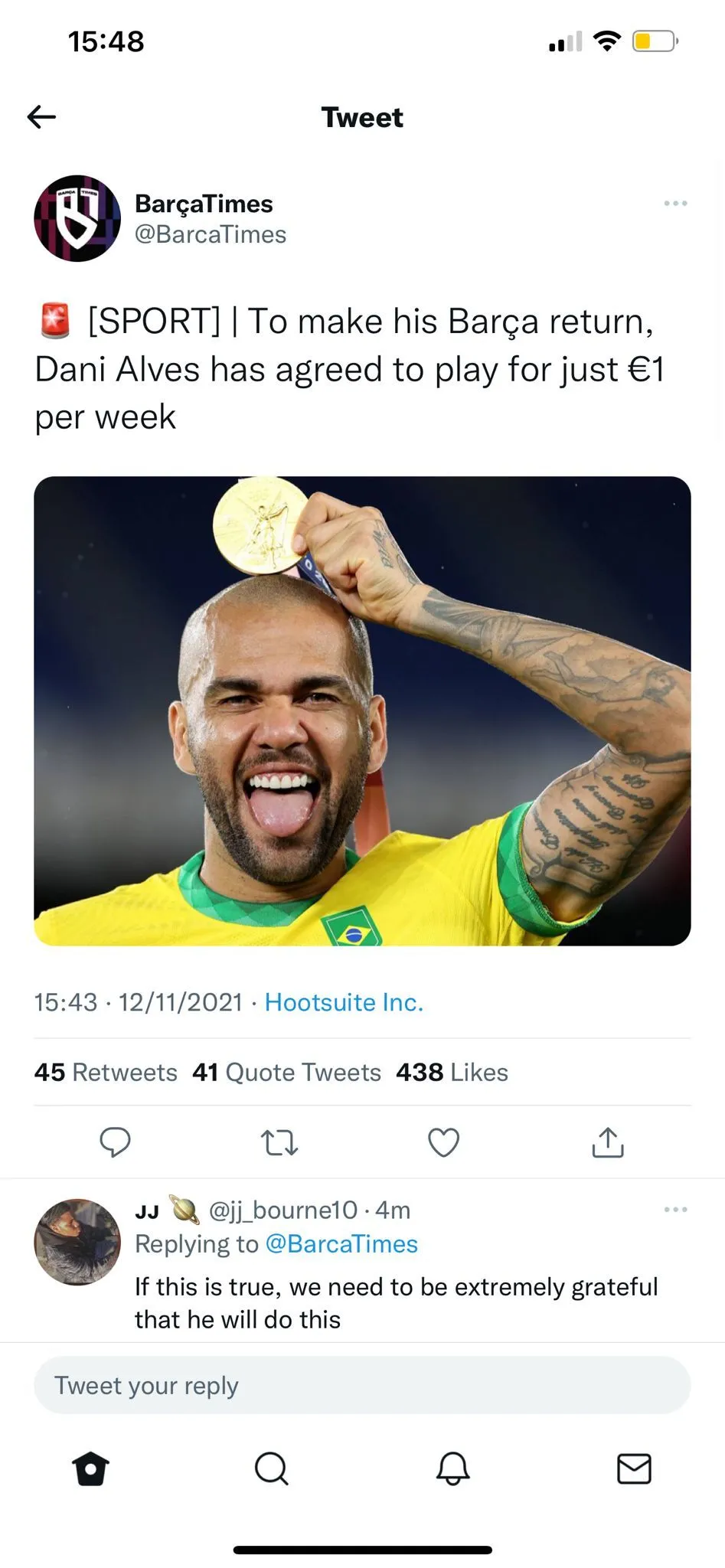Screen dimensions: 725x1568
Task: Open the tweet's attached photo
Action: [x=362, y=710]
